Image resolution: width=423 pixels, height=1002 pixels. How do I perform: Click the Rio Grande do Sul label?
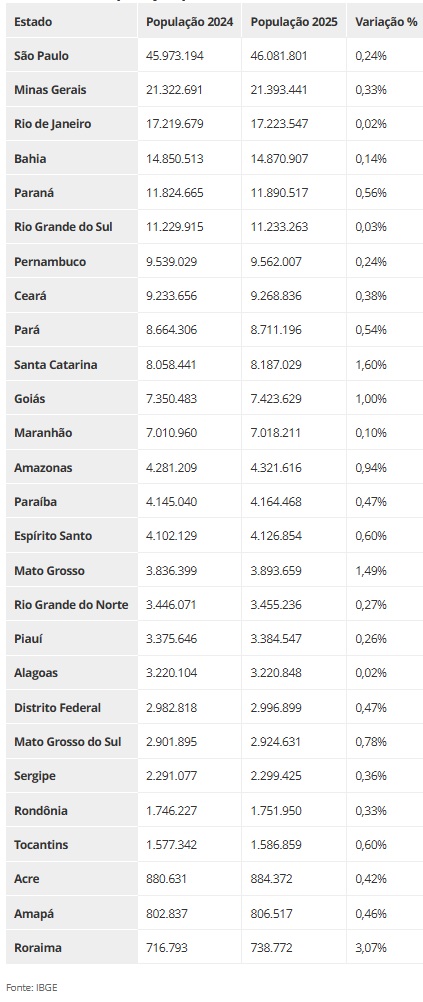tap(63, 227)
